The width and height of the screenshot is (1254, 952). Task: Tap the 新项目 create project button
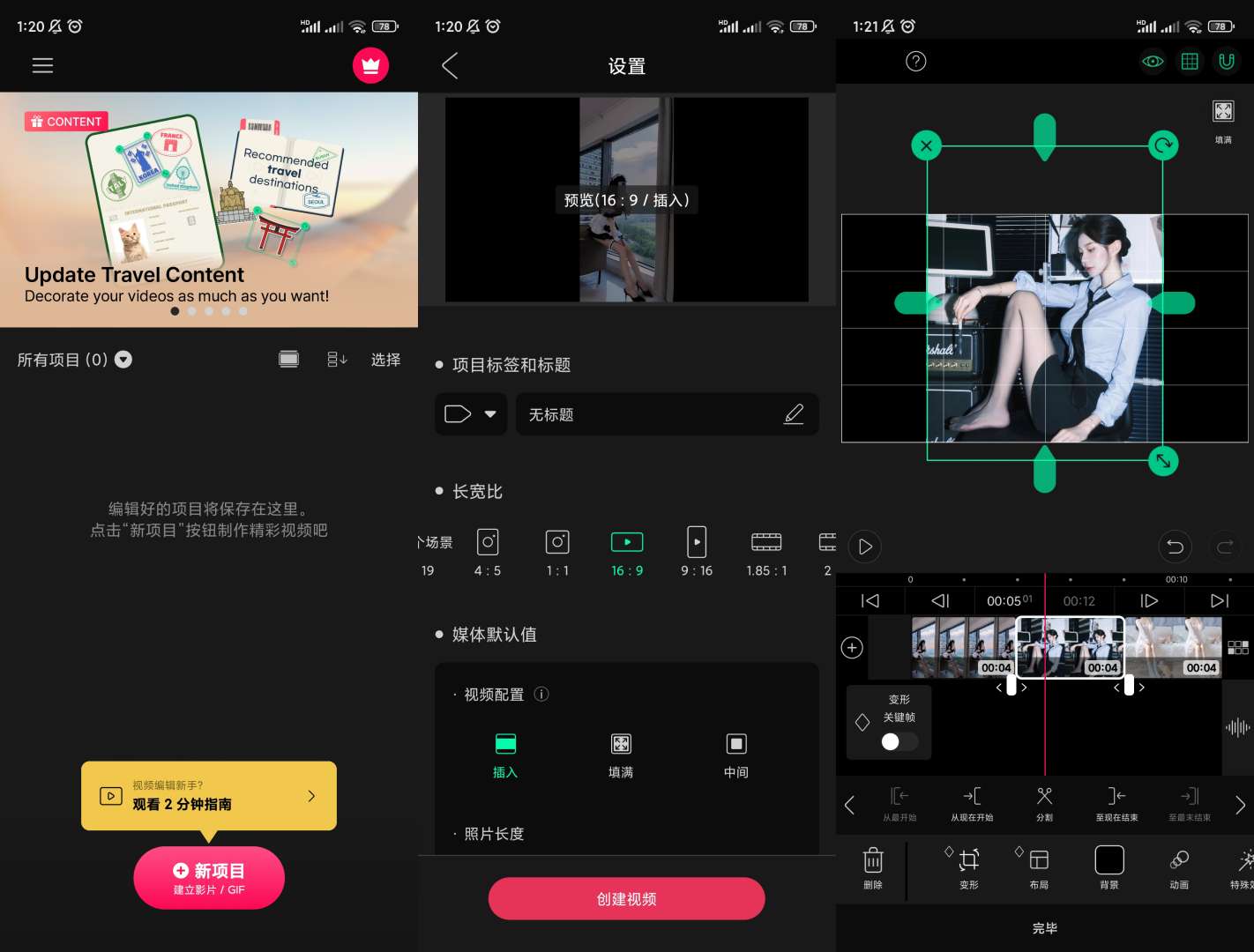[x=209, y=878]
